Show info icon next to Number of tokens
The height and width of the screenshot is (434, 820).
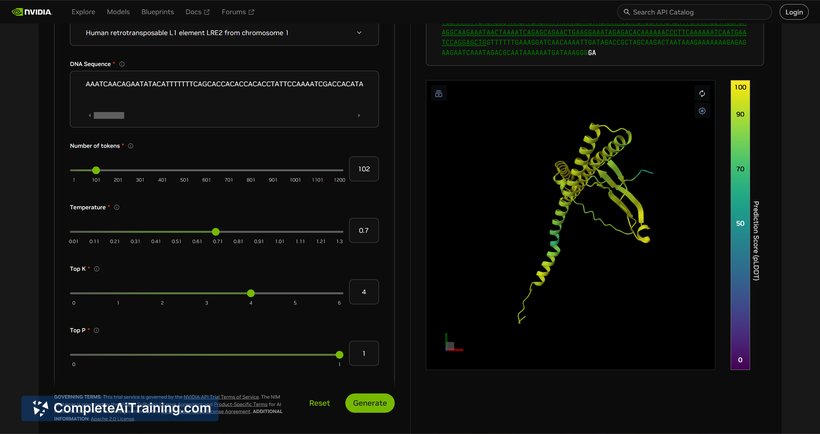pos(131,146)
